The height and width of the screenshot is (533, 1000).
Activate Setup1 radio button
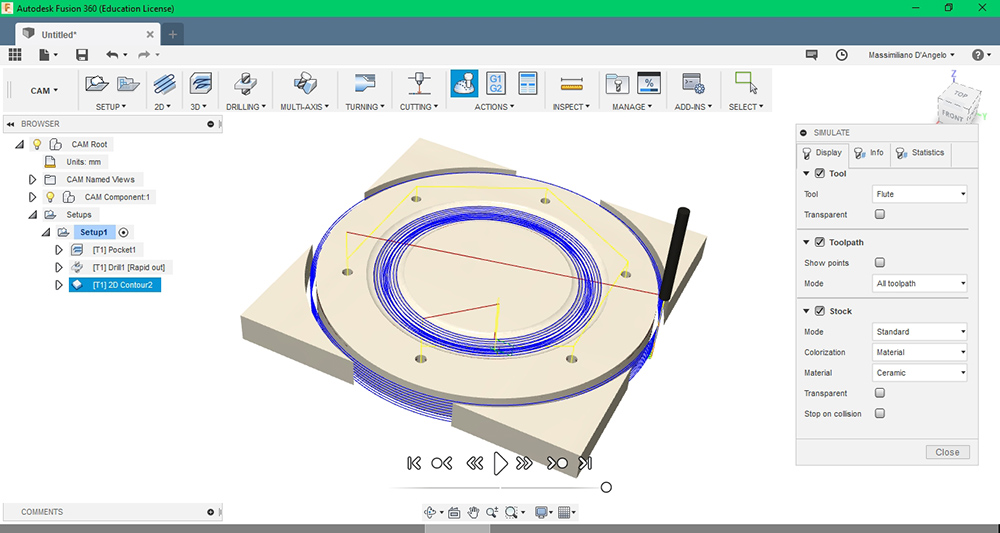point(124,232)
